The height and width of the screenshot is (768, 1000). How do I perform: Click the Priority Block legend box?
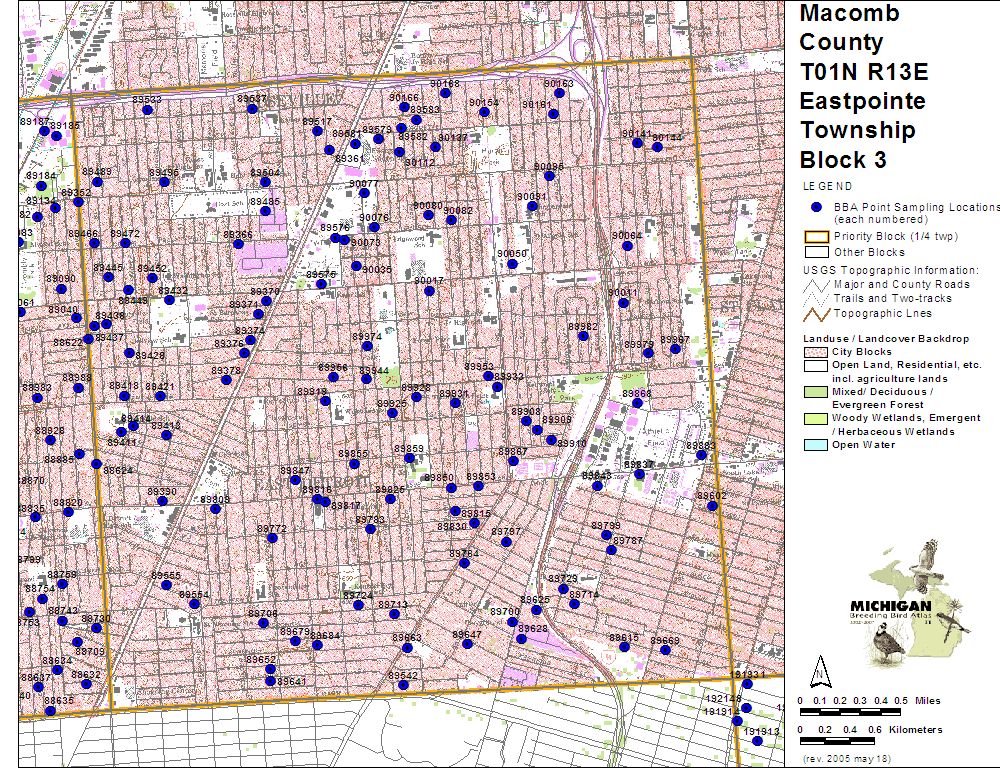(x=816, y=237)
